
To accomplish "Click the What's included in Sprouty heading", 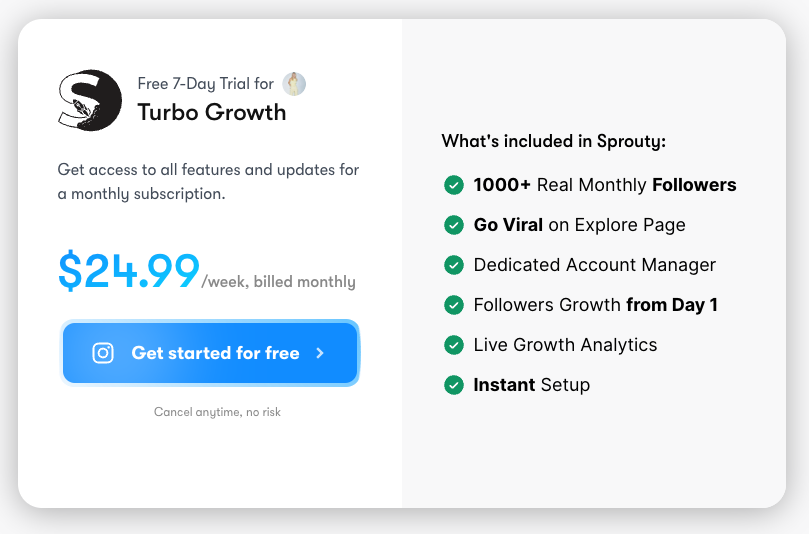I will click(x=554, y=141).
